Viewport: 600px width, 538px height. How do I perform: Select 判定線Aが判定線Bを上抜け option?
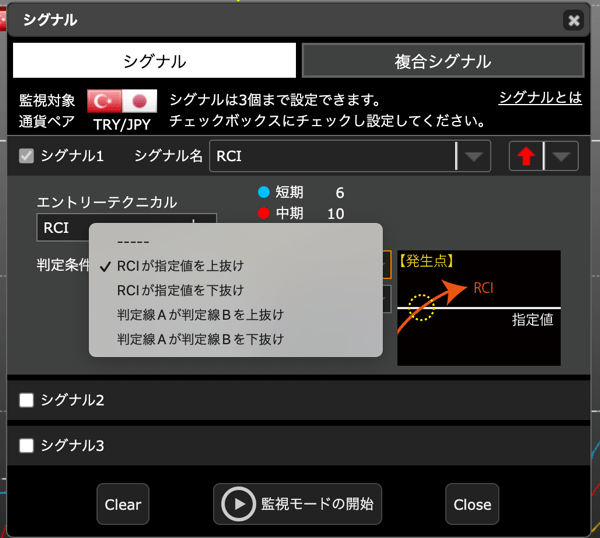pyautogui.click(x=236, y=315)
